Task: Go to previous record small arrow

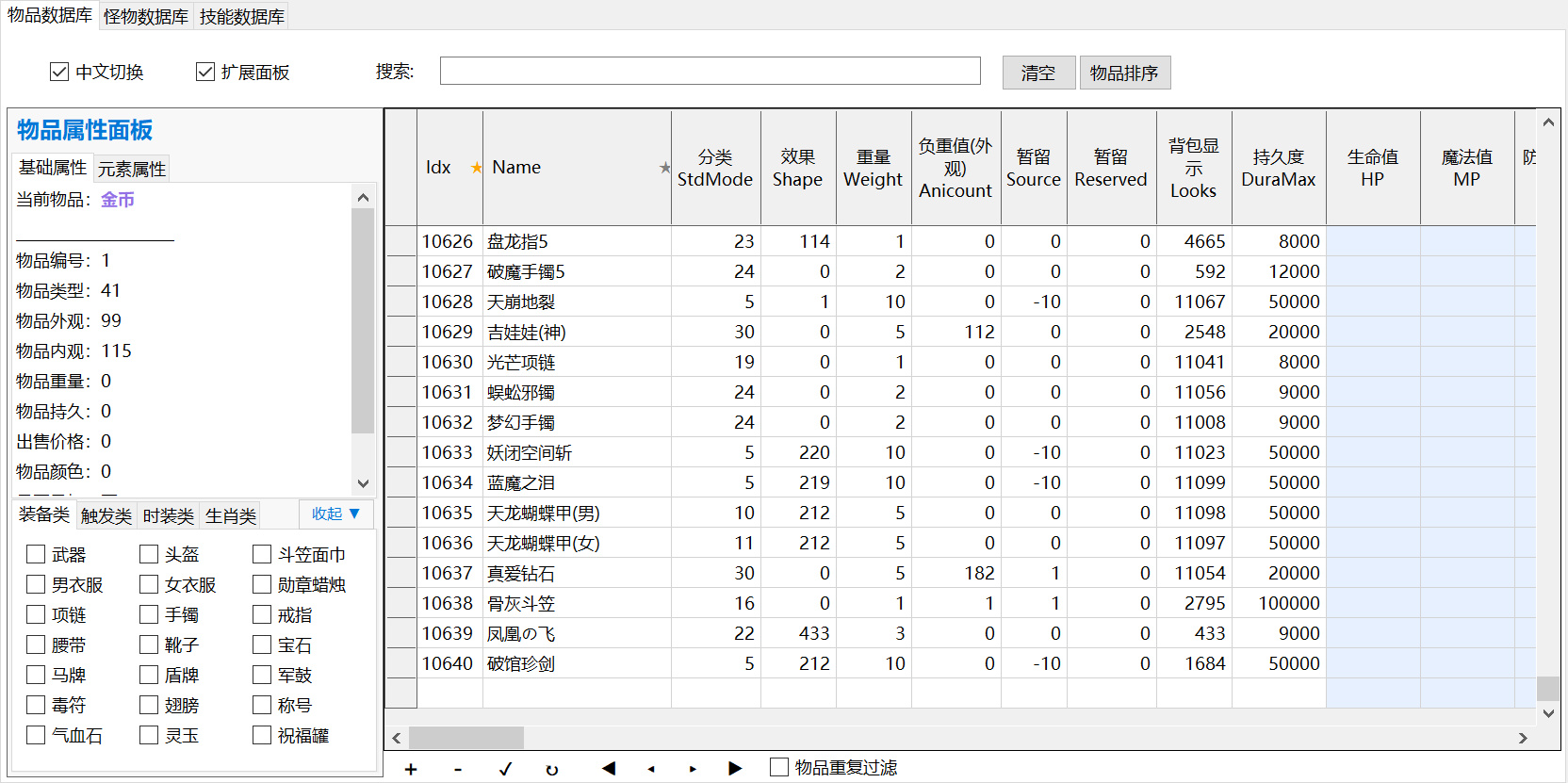Action: pos(651,769)
